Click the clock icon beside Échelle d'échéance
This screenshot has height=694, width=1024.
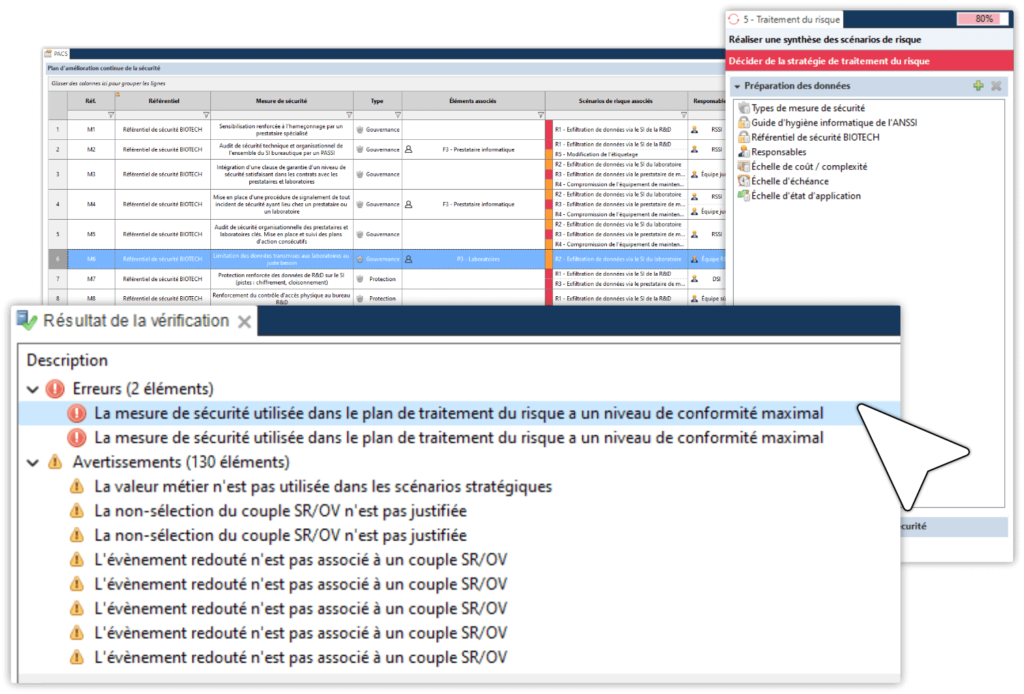(742, 181)
